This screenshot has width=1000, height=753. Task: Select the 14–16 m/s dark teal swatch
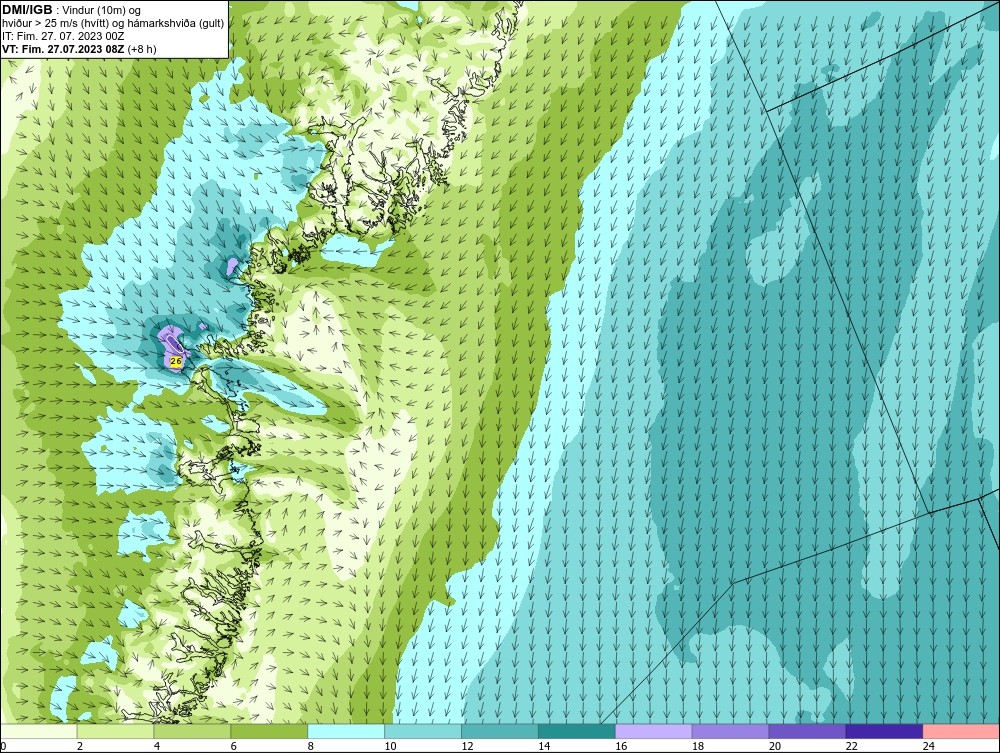(x=577, y=731)
